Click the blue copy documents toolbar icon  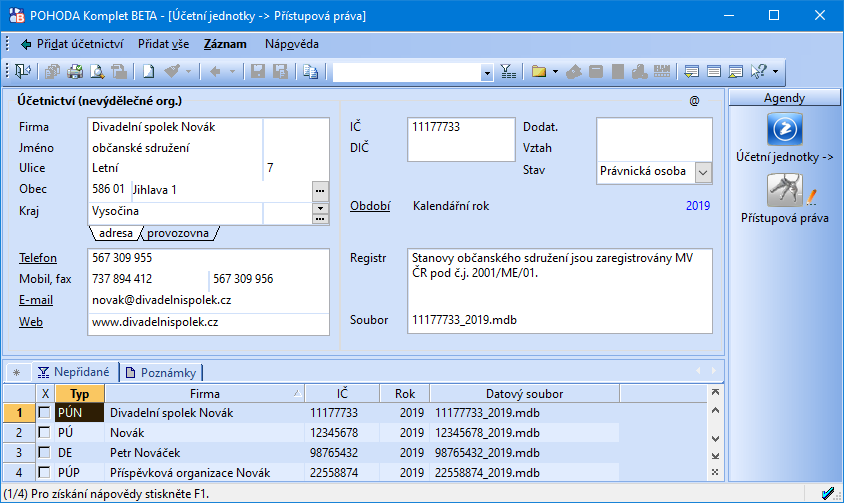[311, 72]
